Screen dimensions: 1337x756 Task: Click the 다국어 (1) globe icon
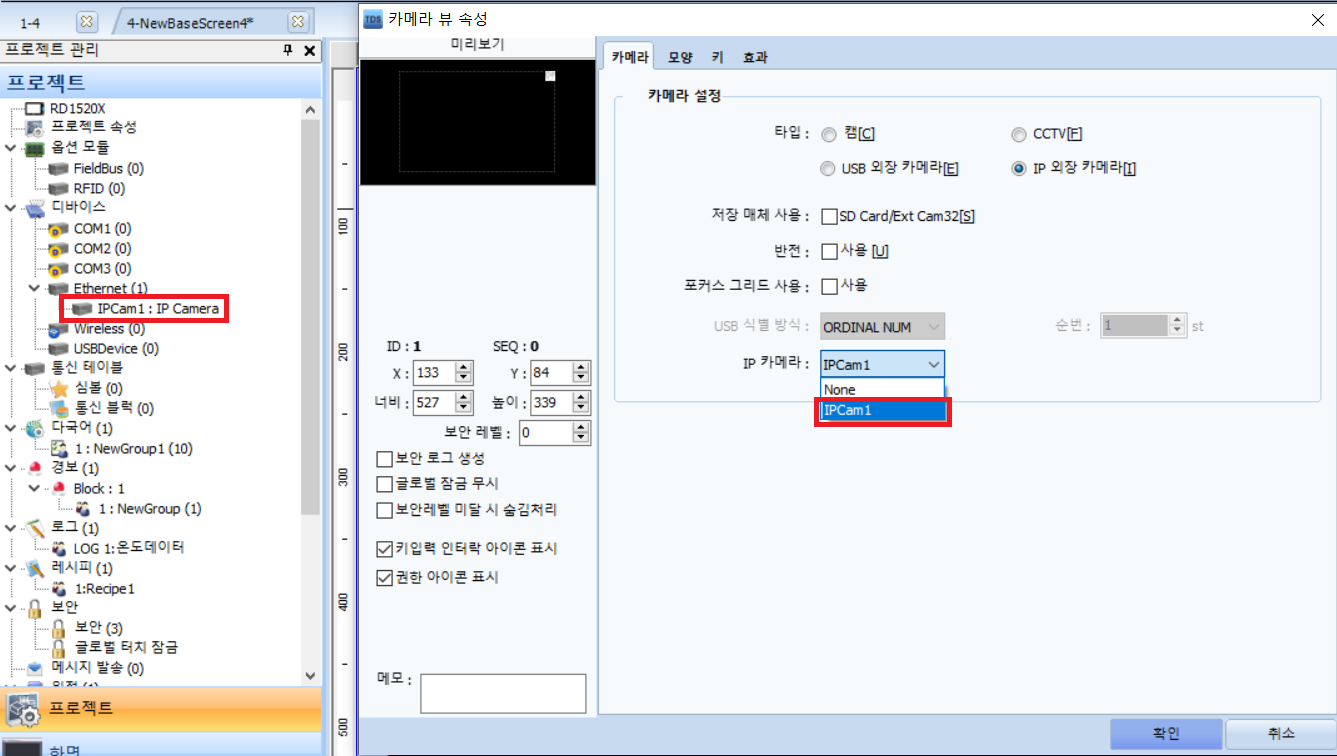tap(35, 428)
